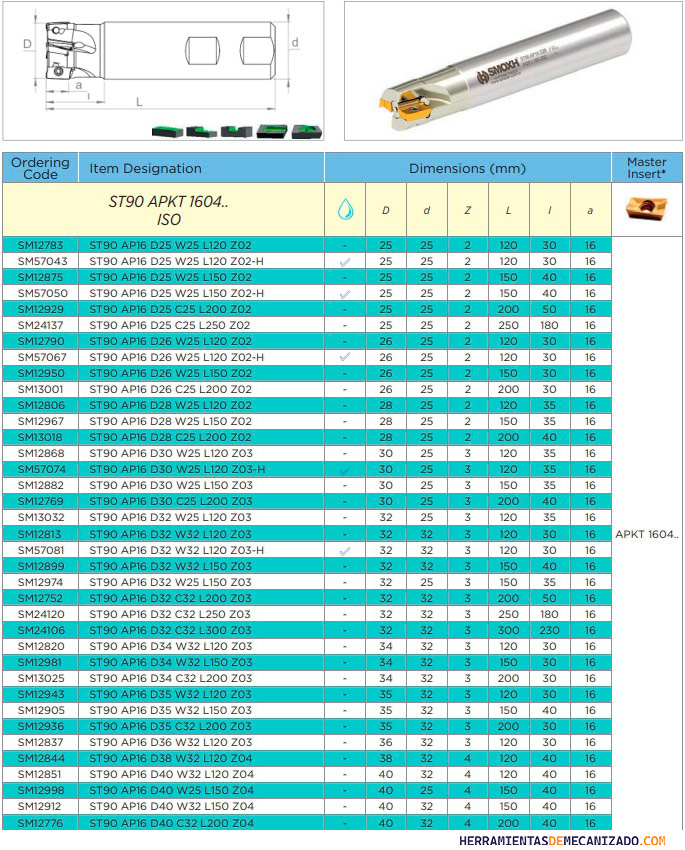685x850 pixels.
Task: Open the end mill technical dimension drawing
Action: pos(163,70)
